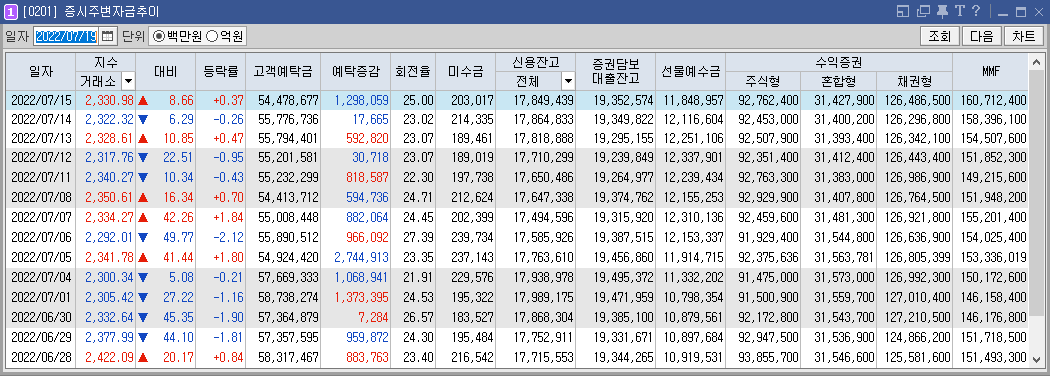Select the 2022/07/12 date cell
The width and height of the screenshot is (1050, 376).
[41, 158]
